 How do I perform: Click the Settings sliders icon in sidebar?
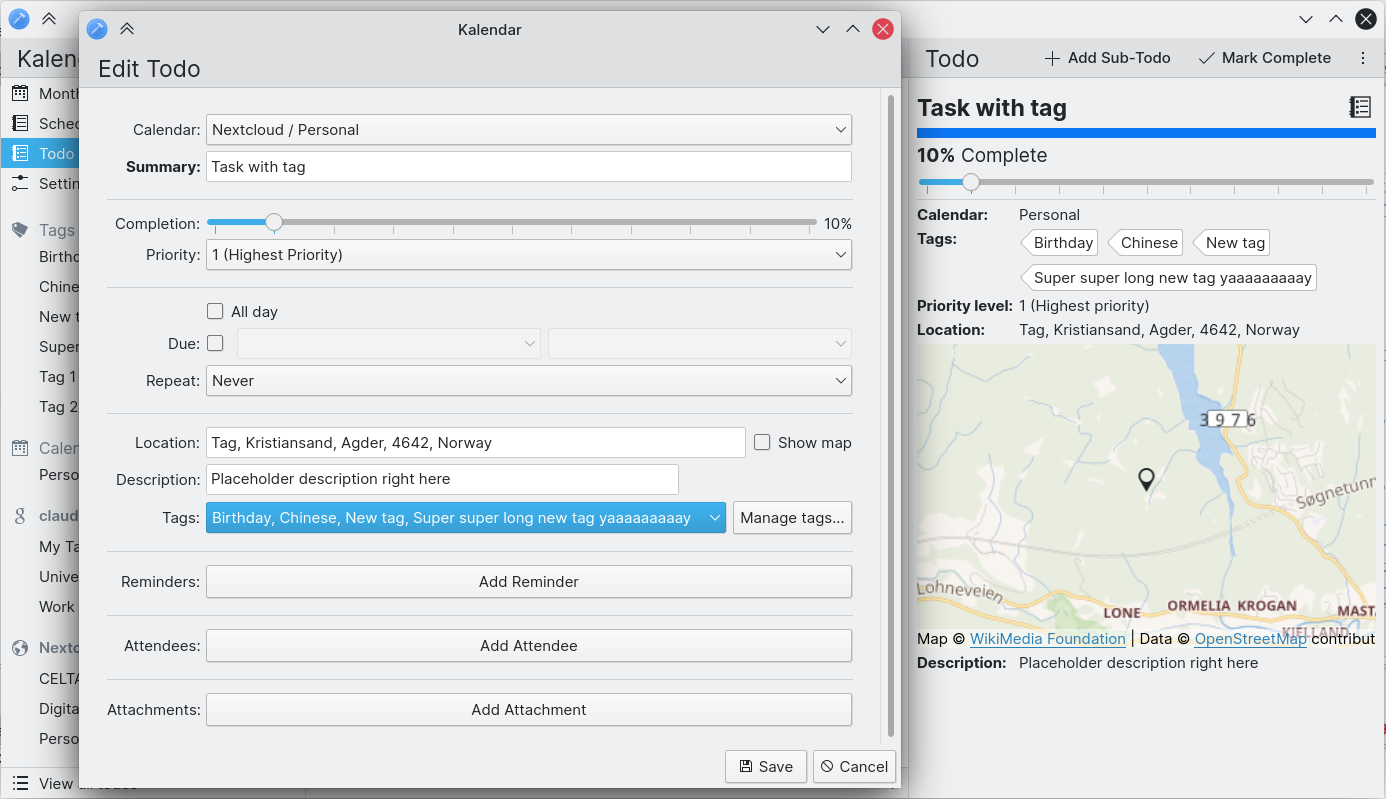pos(20,183)
